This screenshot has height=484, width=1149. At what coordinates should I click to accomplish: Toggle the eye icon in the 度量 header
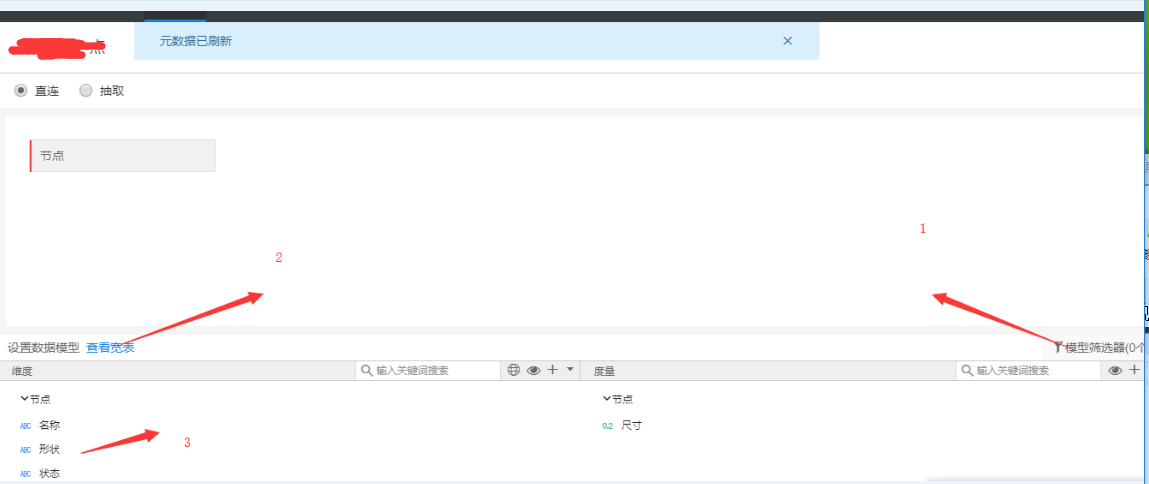[x=1115, y=370]
